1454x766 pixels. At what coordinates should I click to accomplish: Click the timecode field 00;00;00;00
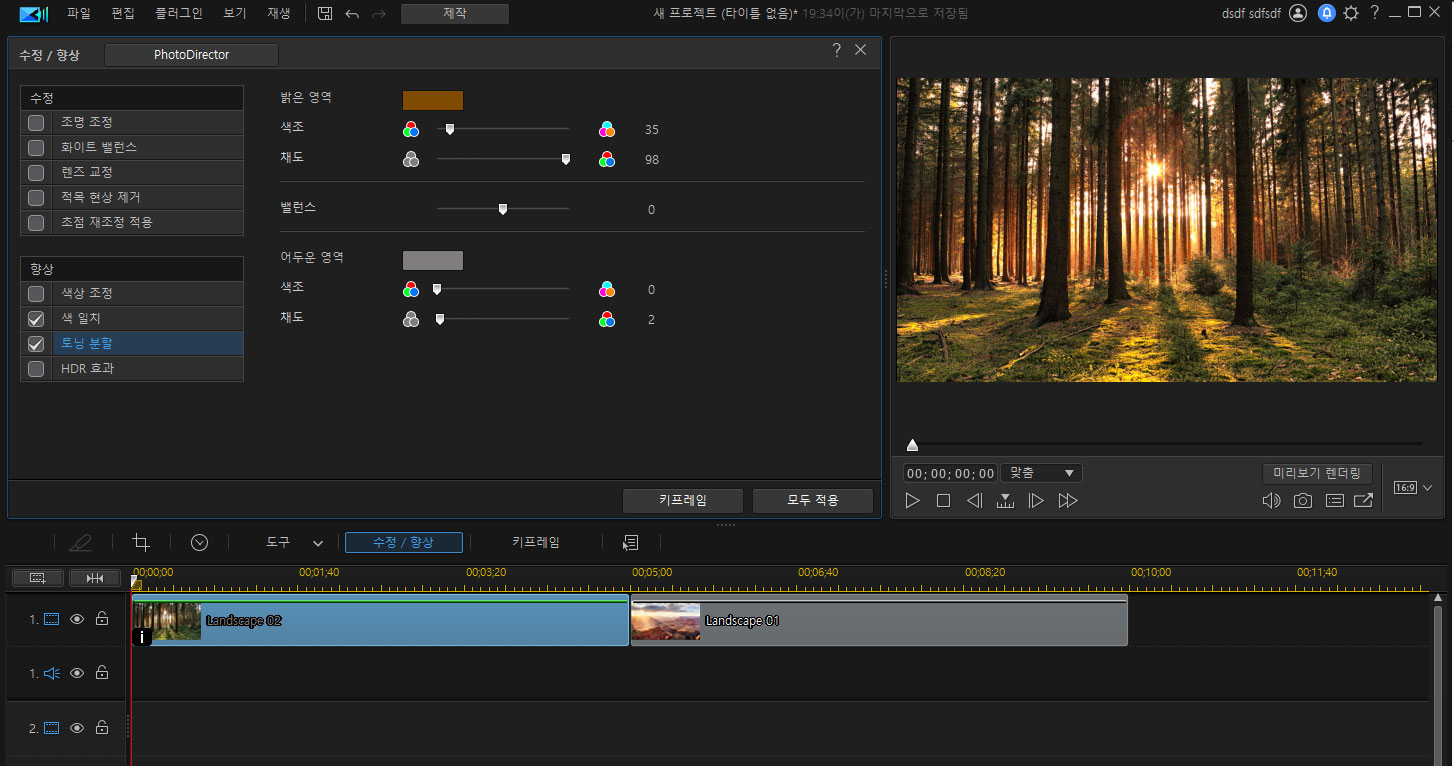(950, 473)
